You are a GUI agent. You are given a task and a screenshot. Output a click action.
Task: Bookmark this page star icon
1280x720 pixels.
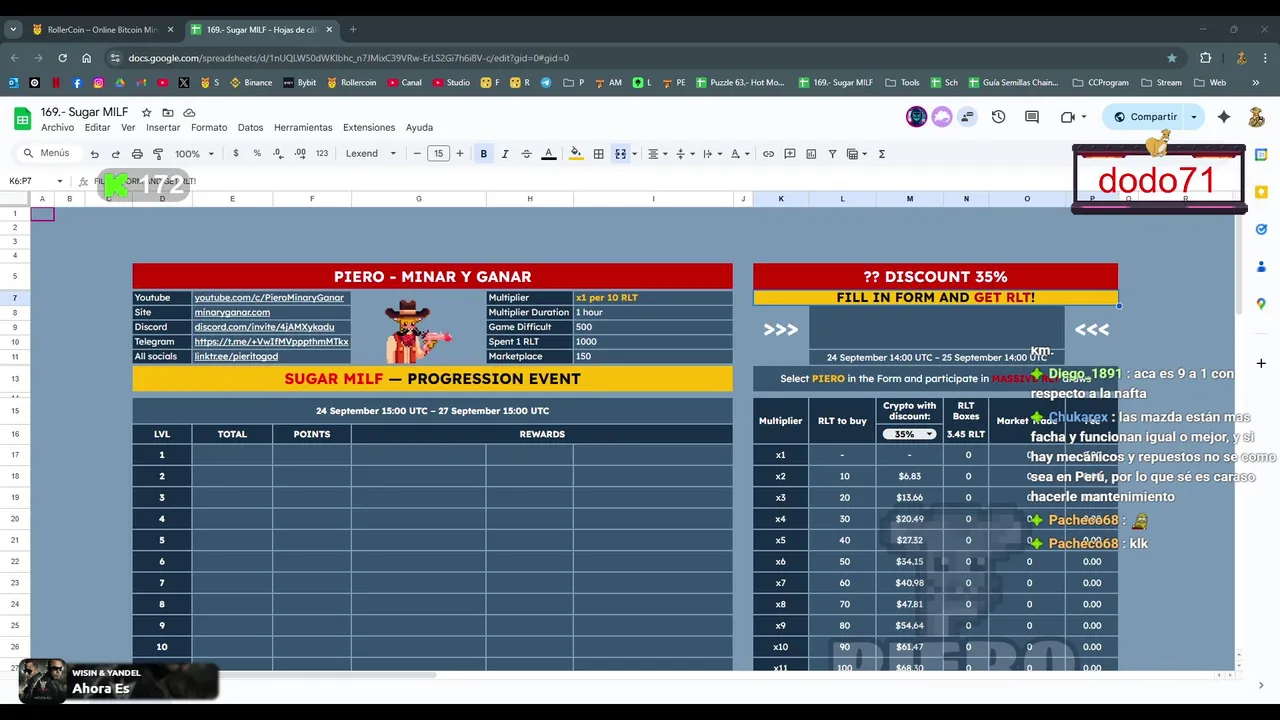1172,58
